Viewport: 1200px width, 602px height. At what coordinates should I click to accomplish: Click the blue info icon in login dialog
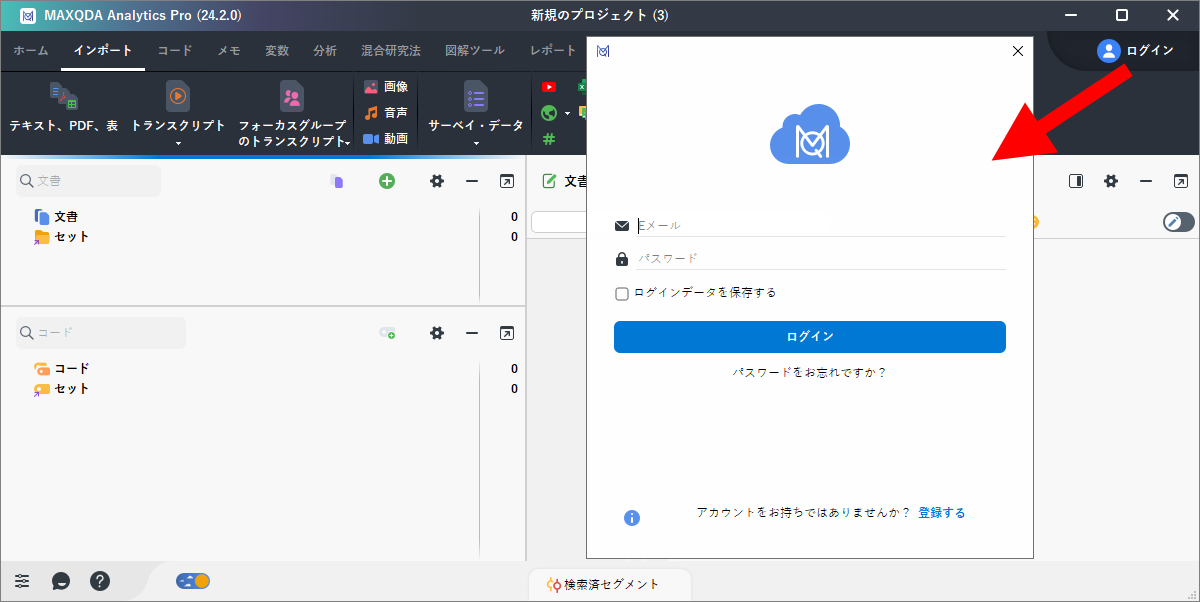coord(632,518)
